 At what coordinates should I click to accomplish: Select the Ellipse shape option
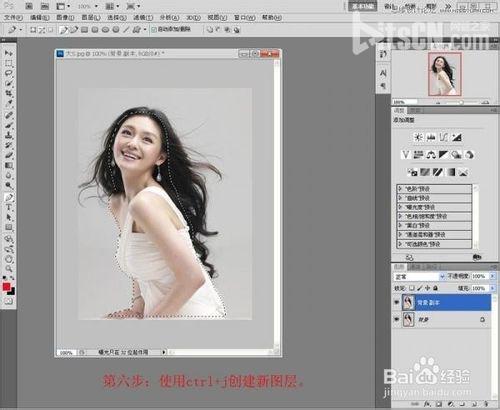(105, 30)
